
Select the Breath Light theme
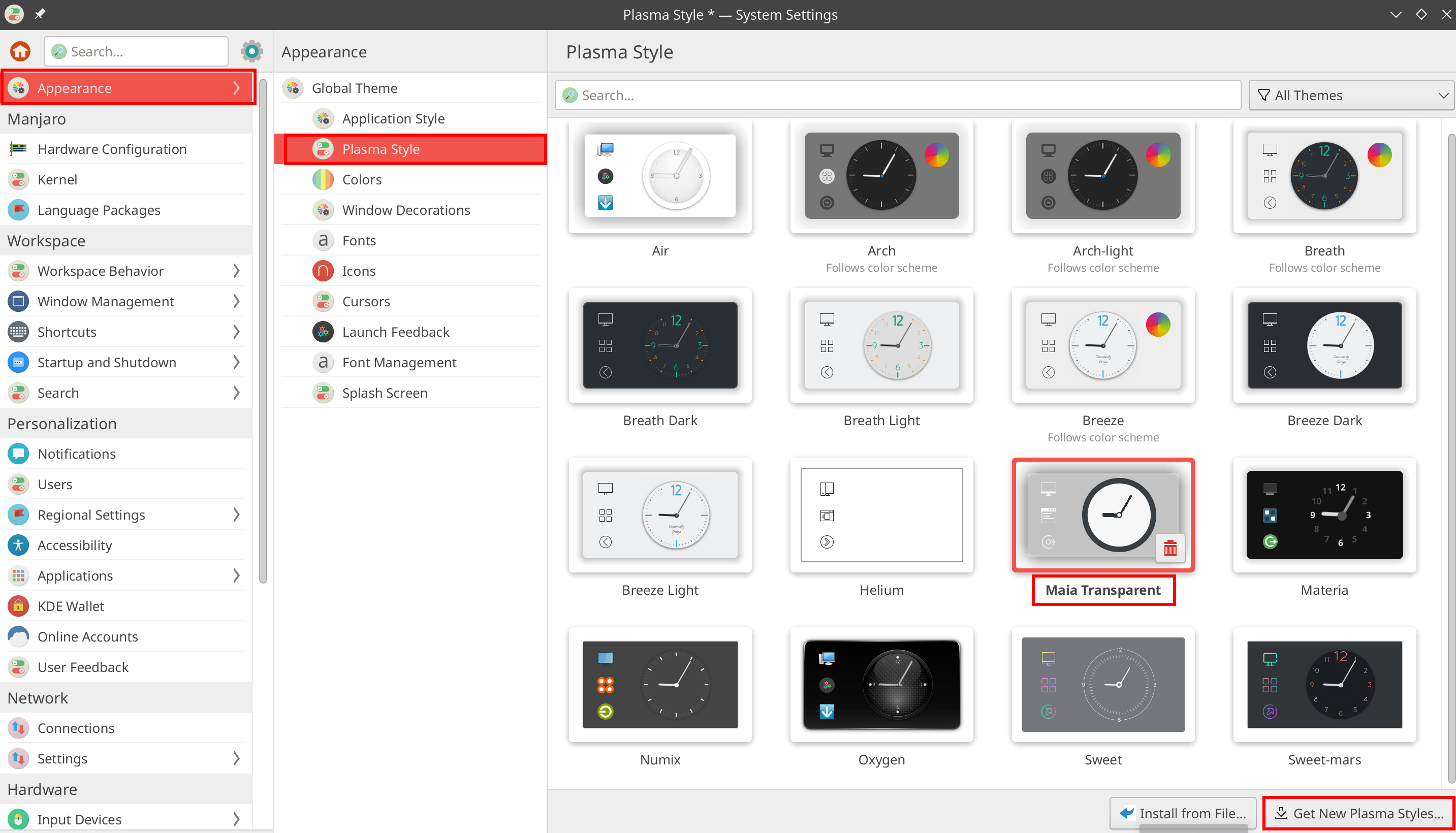[881, 345]
